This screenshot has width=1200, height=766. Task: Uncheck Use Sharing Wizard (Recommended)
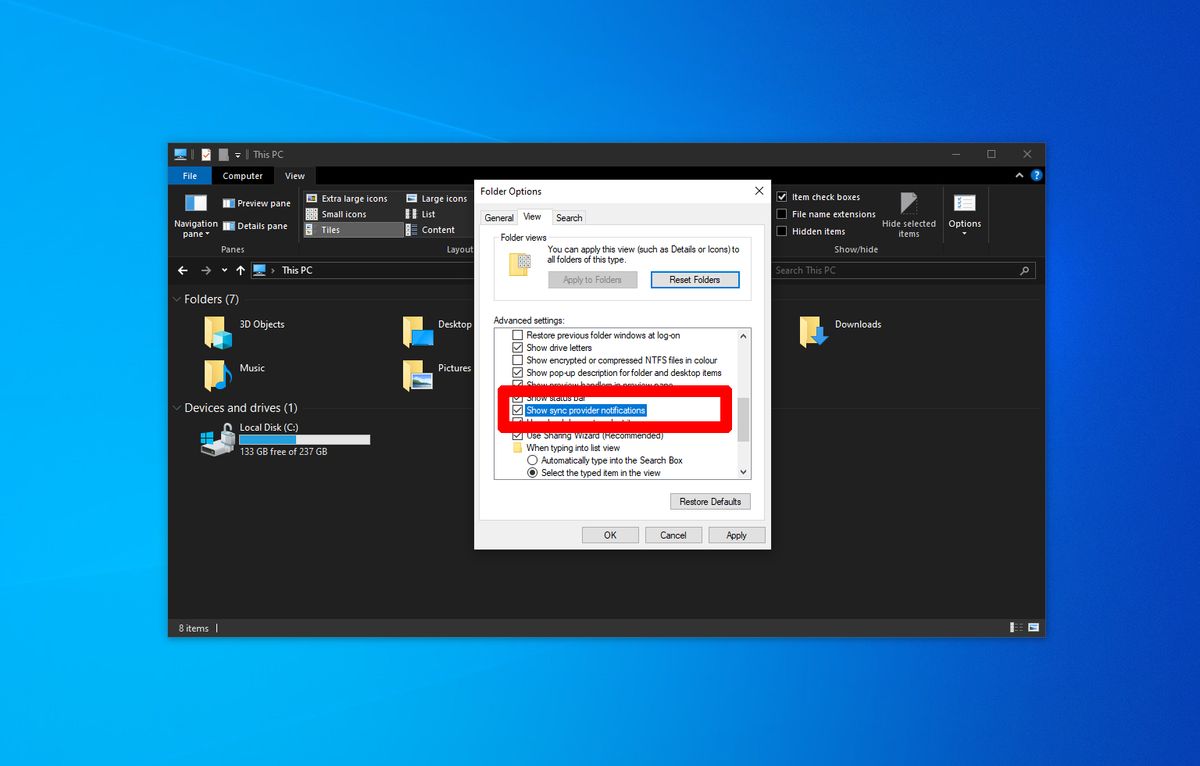518,436
